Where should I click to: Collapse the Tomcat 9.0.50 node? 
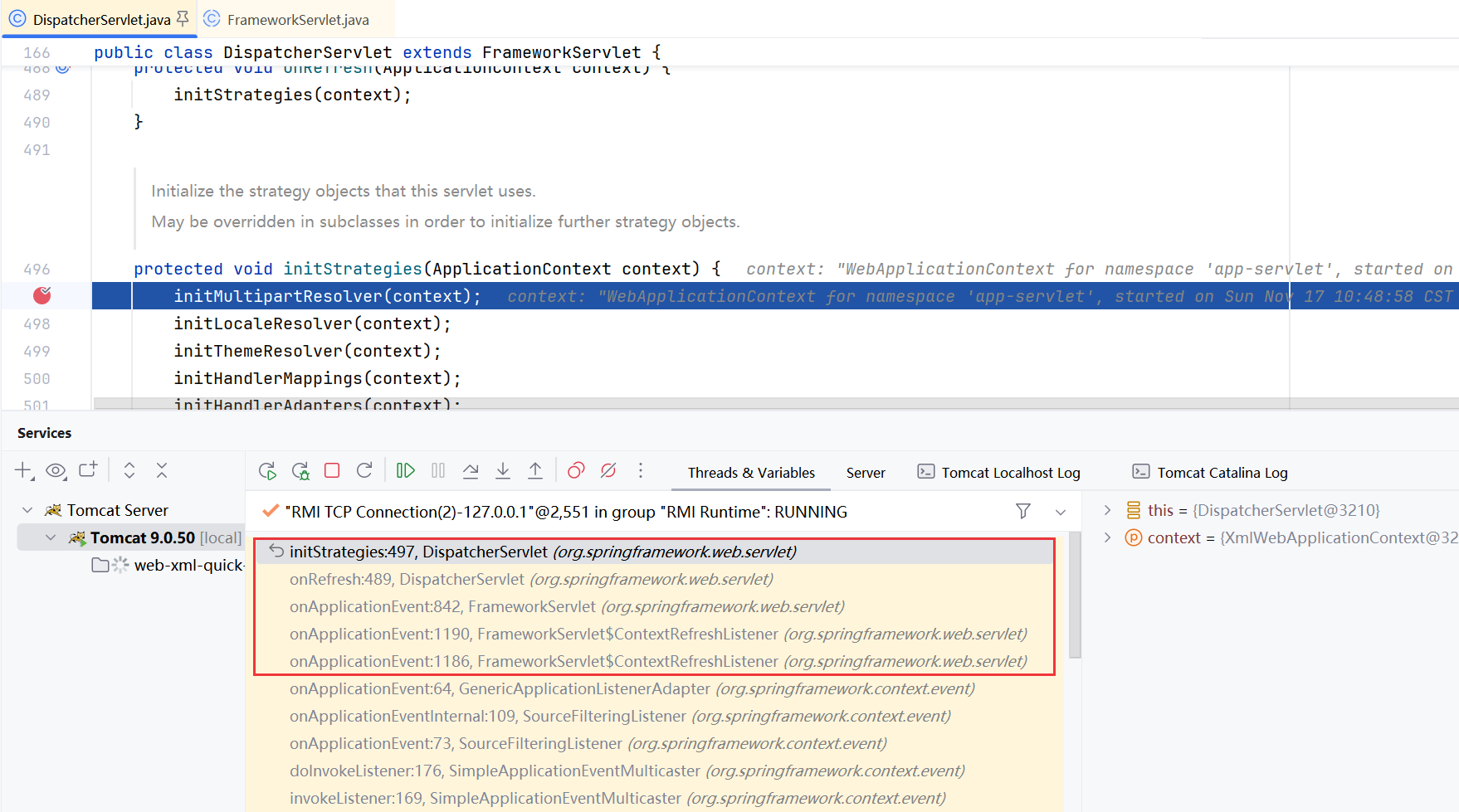coord(51,537)
